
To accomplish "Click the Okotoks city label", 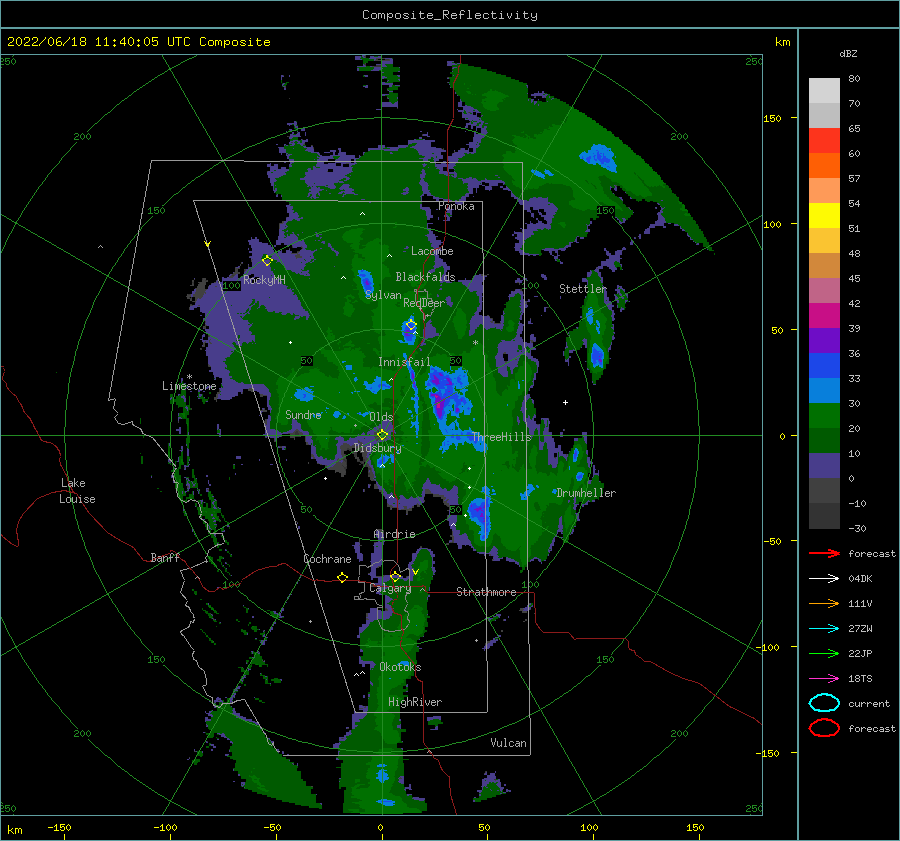I will (x=400, y=667).
